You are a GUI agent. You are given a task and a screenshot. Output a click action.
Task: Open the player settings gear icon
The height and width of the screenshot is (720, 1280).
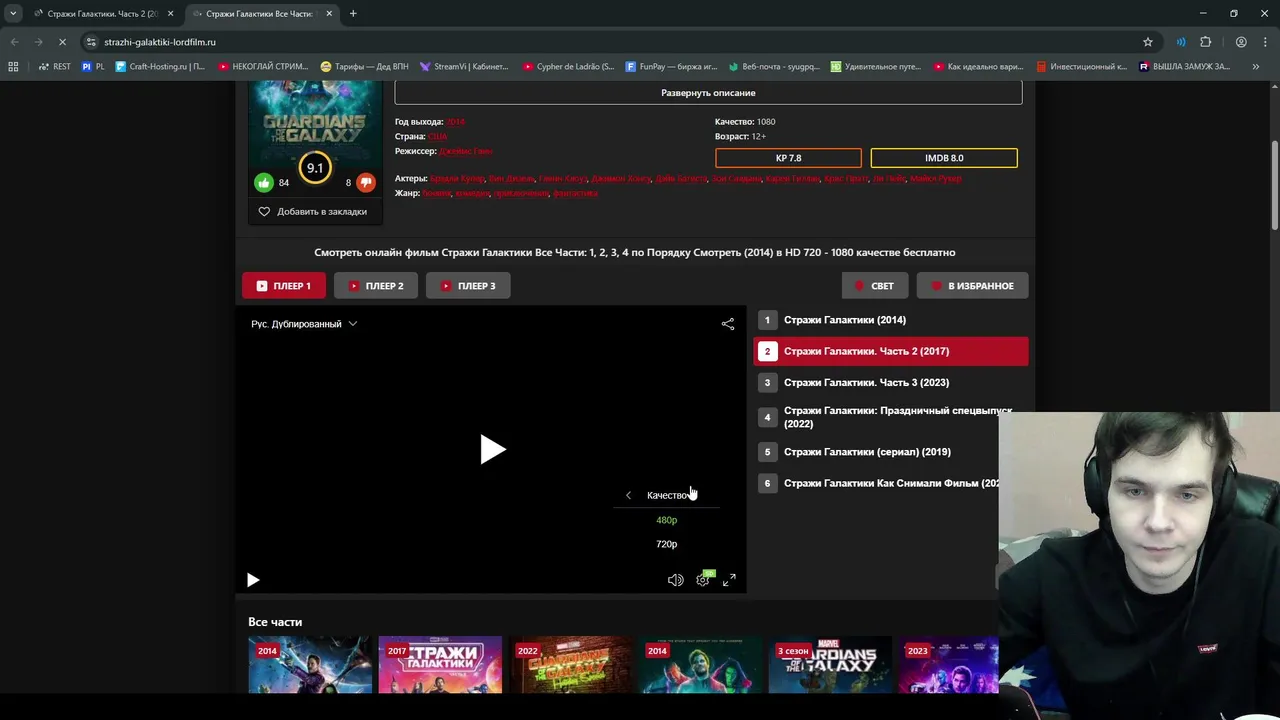703,580
